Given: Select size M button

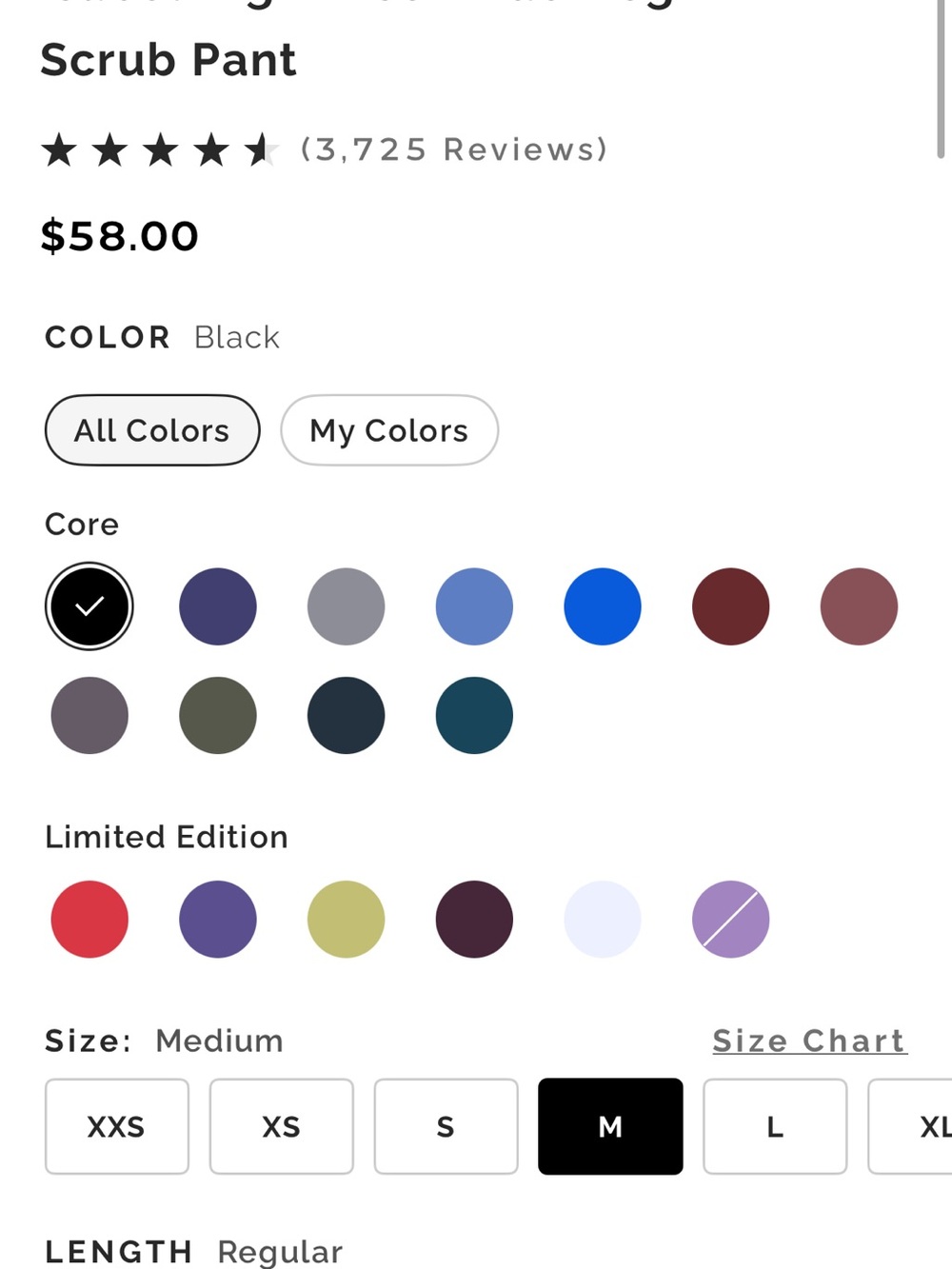Looking at the screenshot, I should click(x=610, y=1126).
